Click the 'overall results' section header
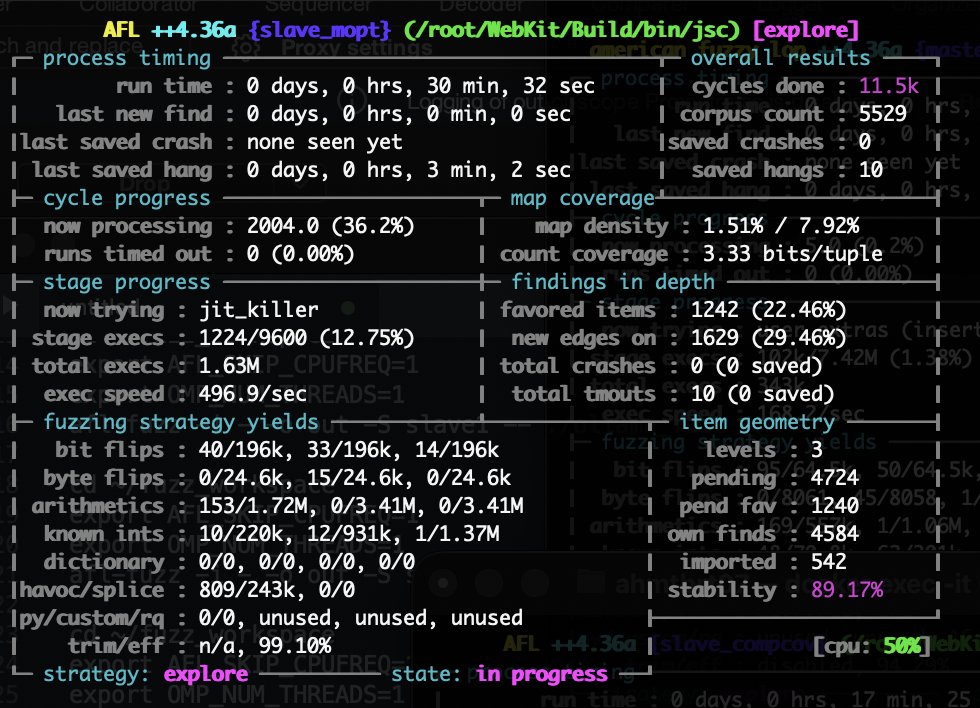980x708 pixels. point(780,57)
